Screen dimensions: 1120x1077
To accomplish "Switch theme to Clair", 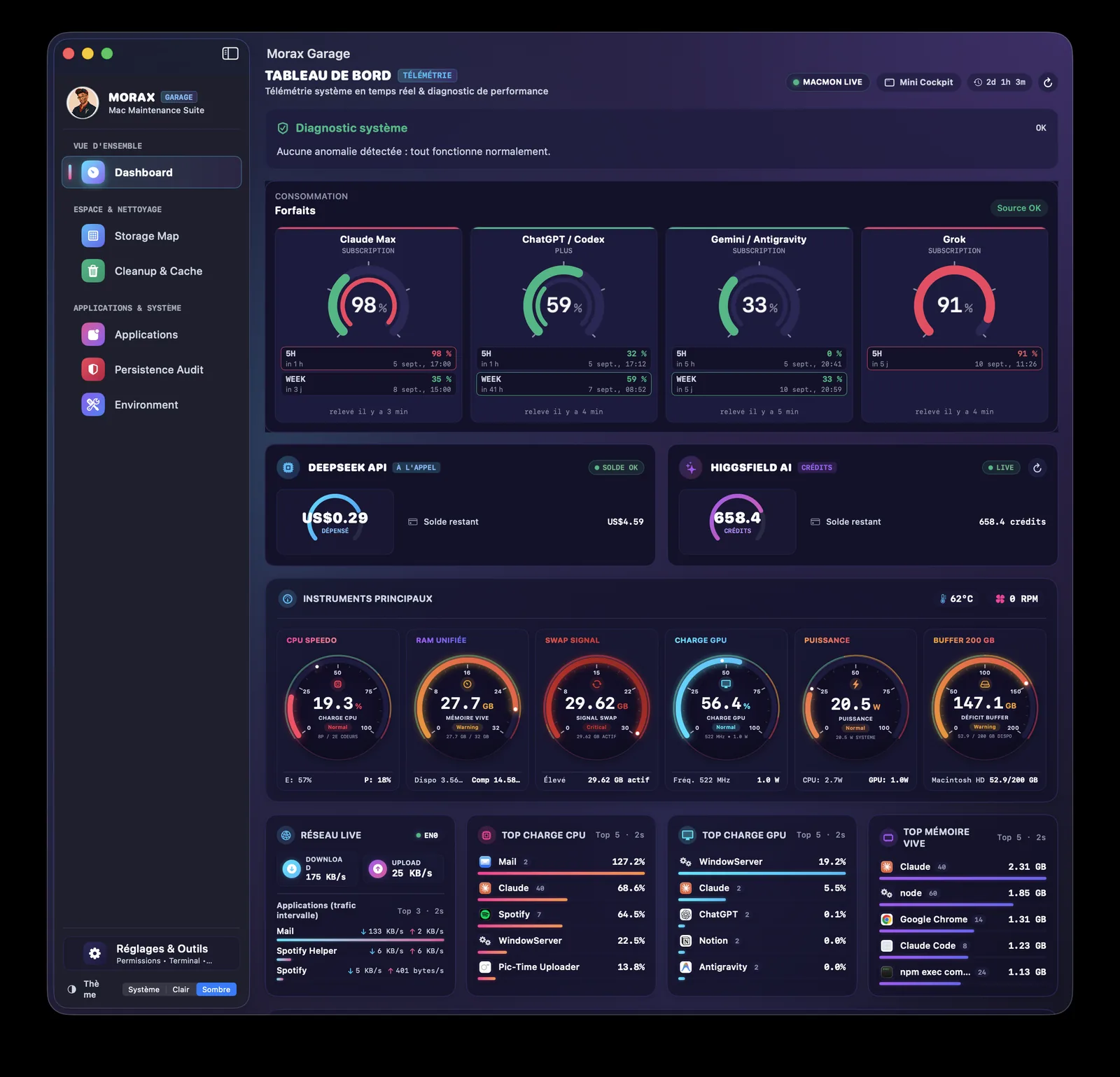I will 181,990.
